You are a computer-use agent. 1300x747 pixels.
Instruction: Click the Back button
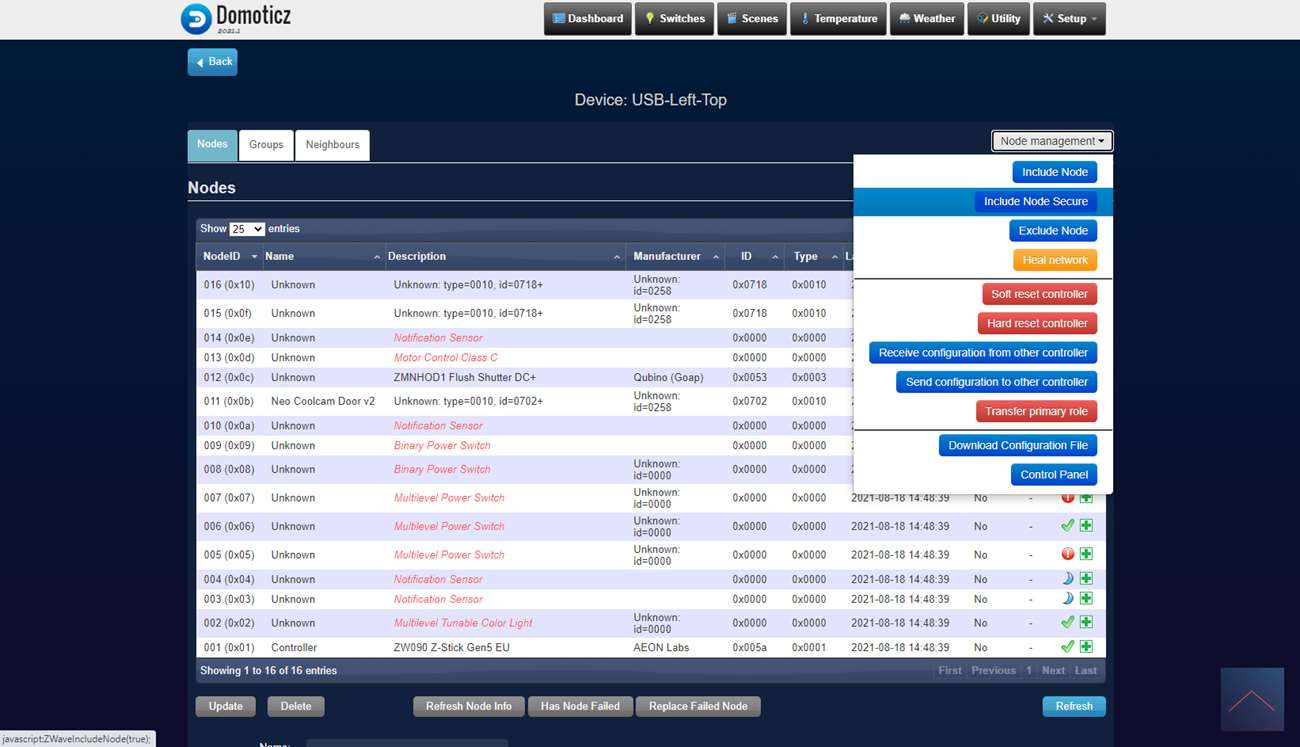point(212,62)
